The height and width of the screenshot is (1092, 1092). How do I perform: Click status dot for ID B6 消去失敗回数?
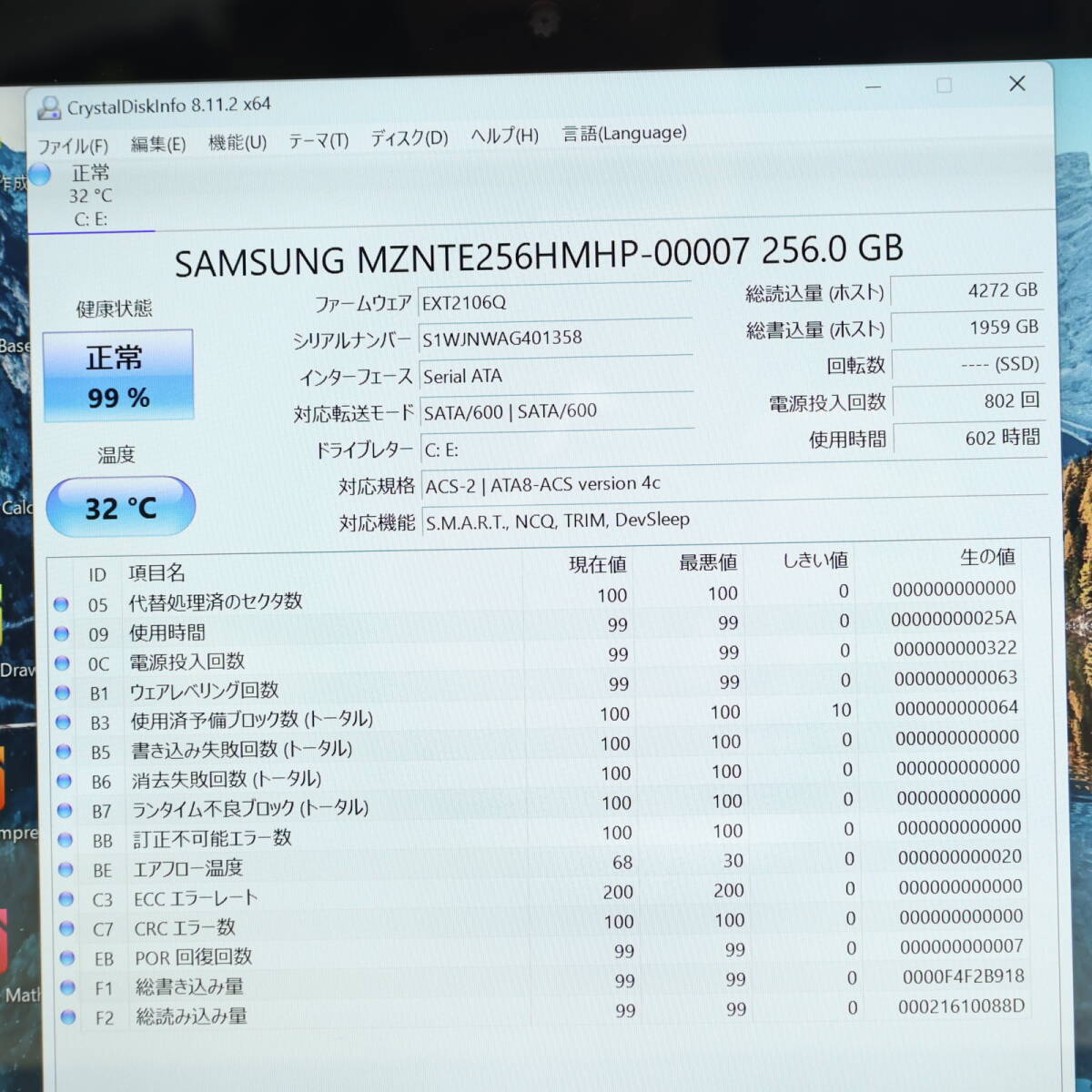[64, 781]
